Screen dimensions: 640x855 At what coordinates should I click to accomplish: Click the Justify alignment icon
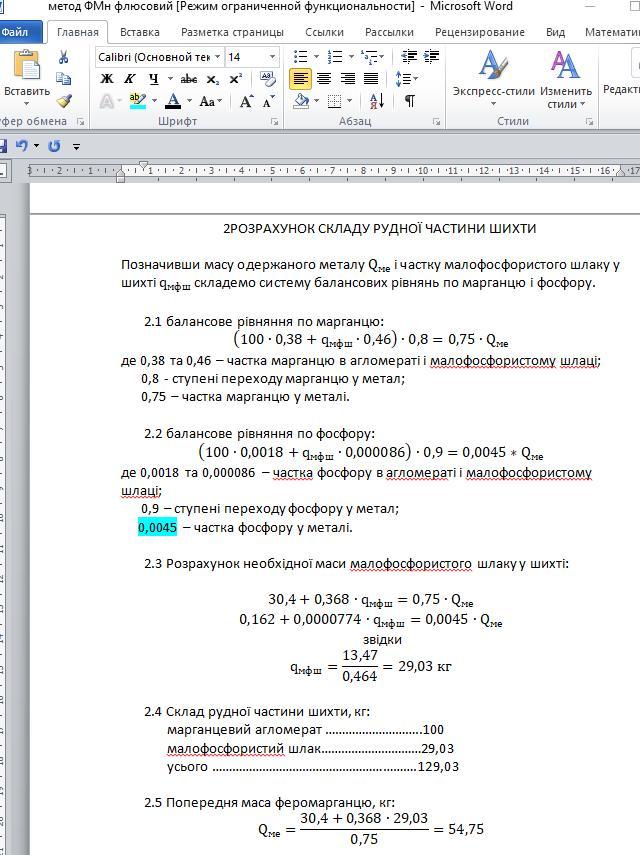click(371, 79)
